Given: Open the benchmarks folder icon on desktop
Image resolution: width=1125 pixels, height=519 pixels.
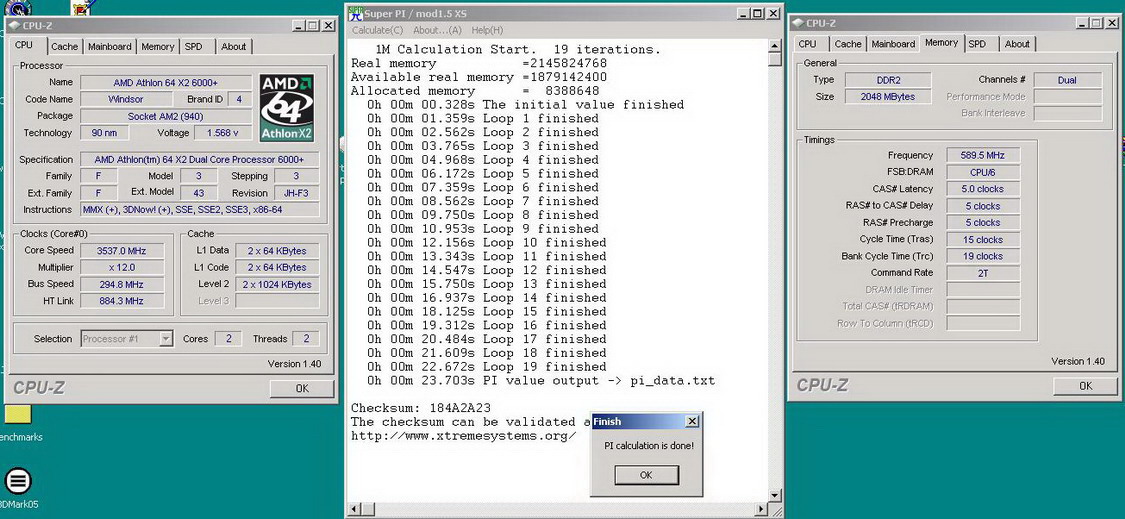Looking at the screenshot, I should (18, 414).
